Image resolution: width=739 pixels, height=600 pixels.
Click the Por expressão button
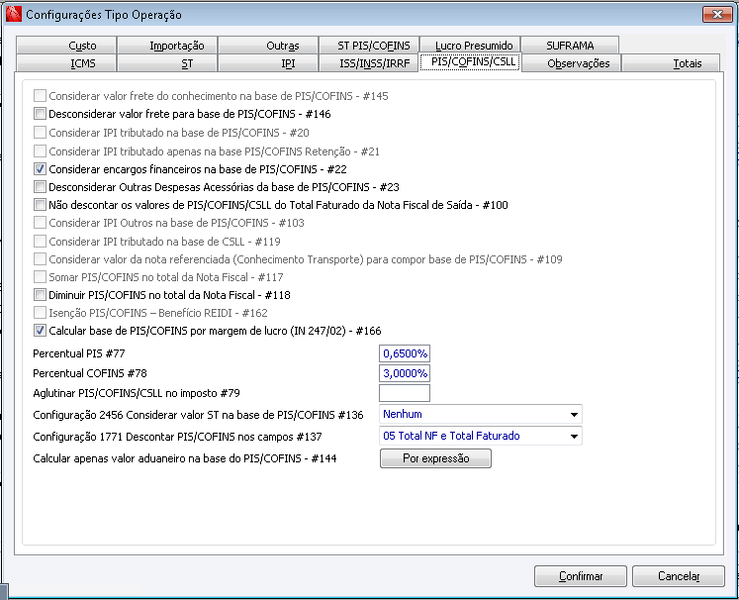[x=436, y=458]
